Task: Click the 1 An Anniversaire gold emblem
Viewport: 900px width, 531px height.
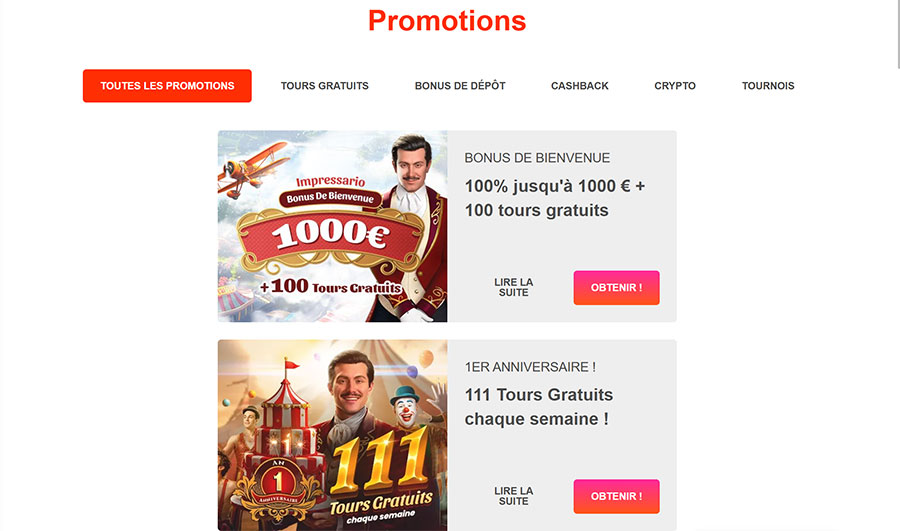Action: coord(278,485)
